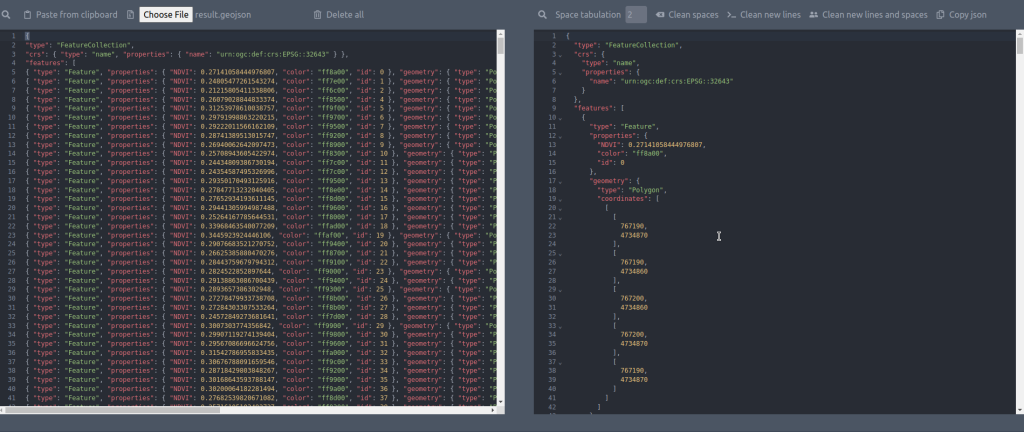
Task: Click the left editor row with color "ff7e00"
Action: [260, 82]
